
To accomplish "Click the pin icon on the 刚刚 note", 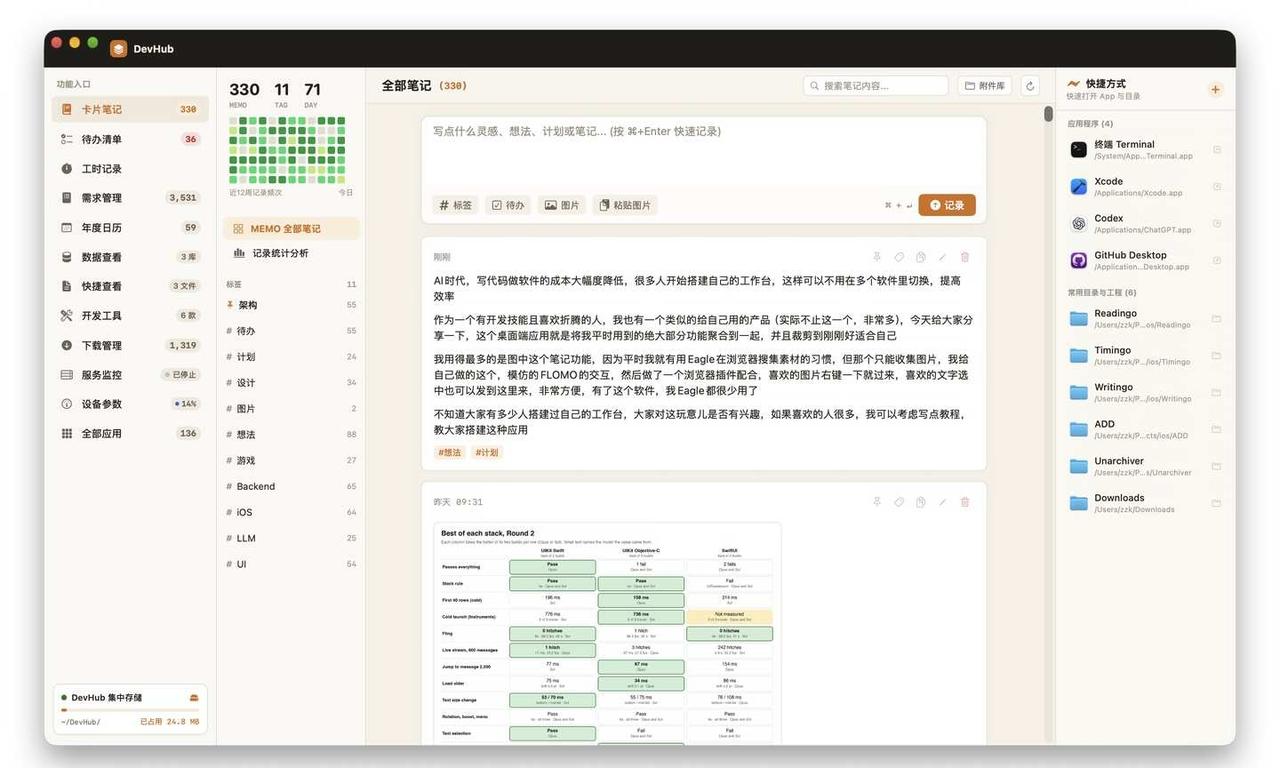I will pos(877,257).
